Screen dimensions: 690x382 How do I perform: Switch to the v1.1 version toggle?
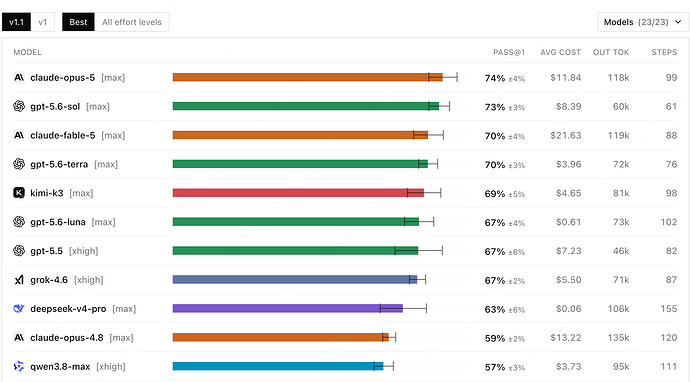pos(16,22)
